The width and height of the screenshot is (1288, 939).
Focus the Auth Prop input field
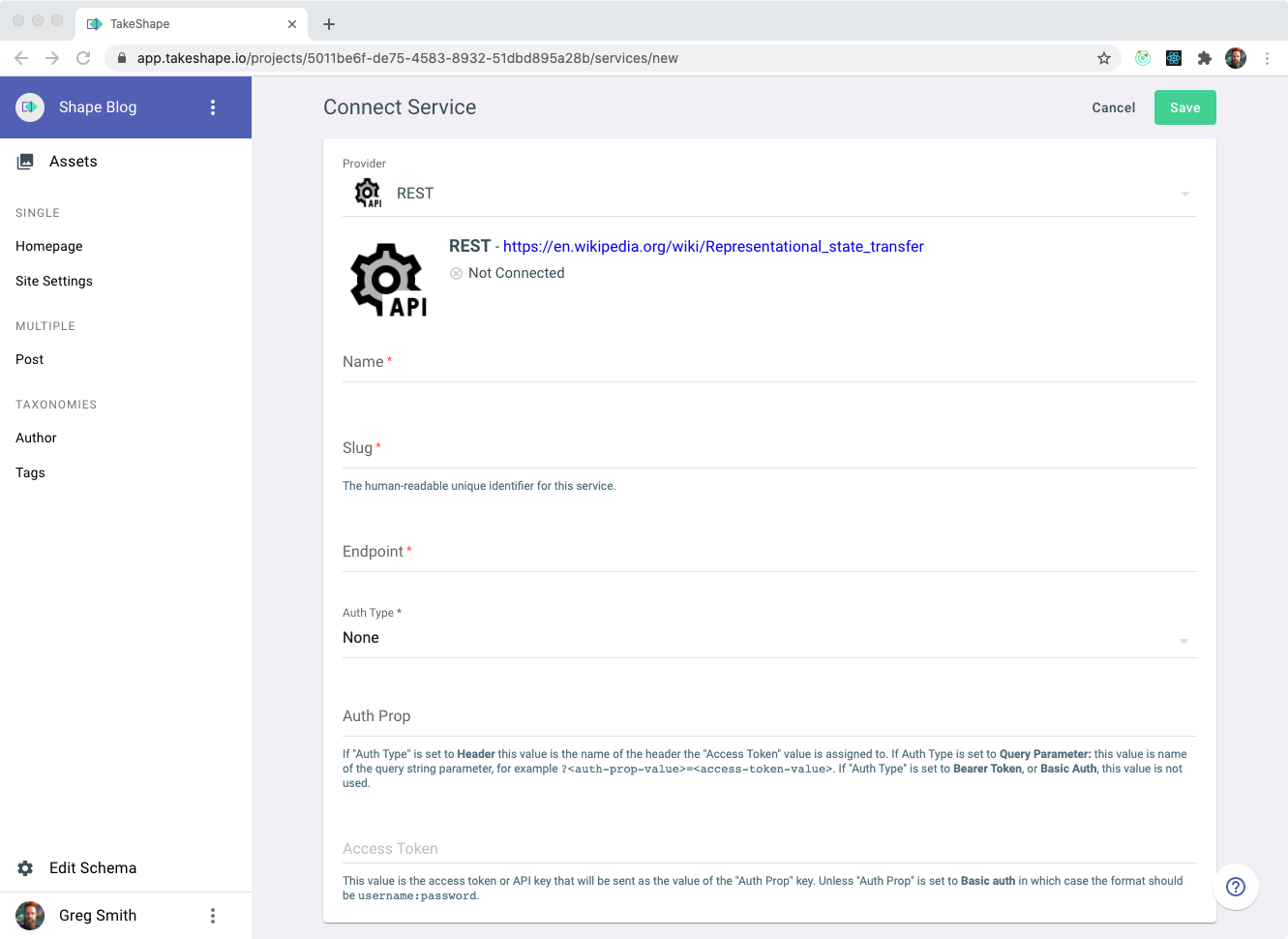(769, 716)
